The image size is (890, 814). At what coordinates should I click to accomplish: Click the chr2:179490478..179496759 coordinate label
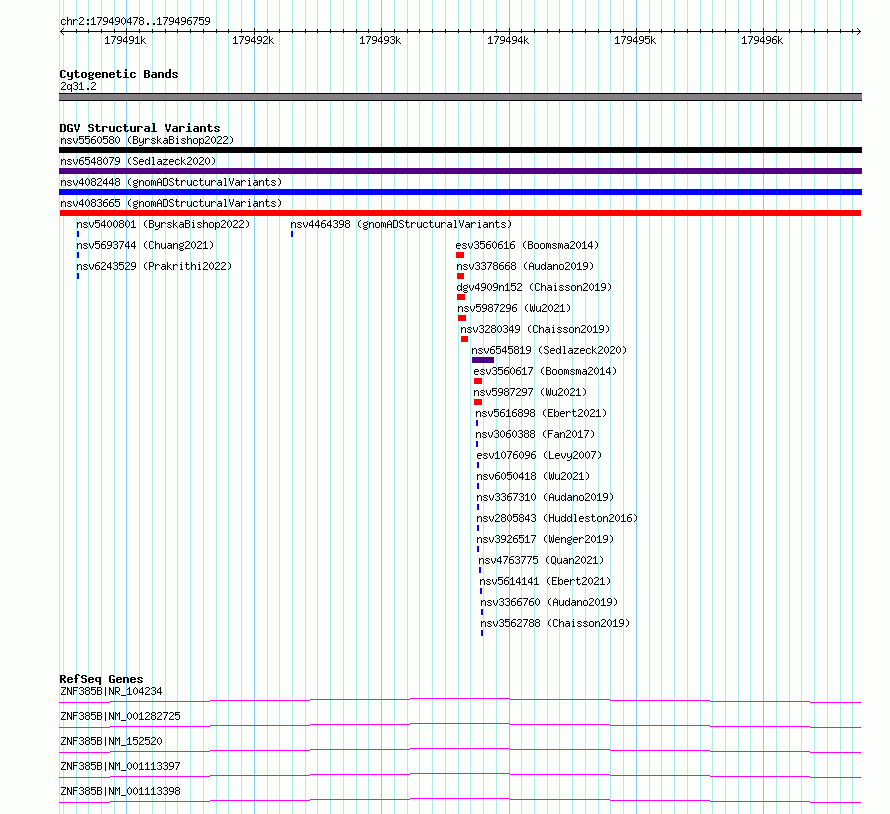point(135,21)
